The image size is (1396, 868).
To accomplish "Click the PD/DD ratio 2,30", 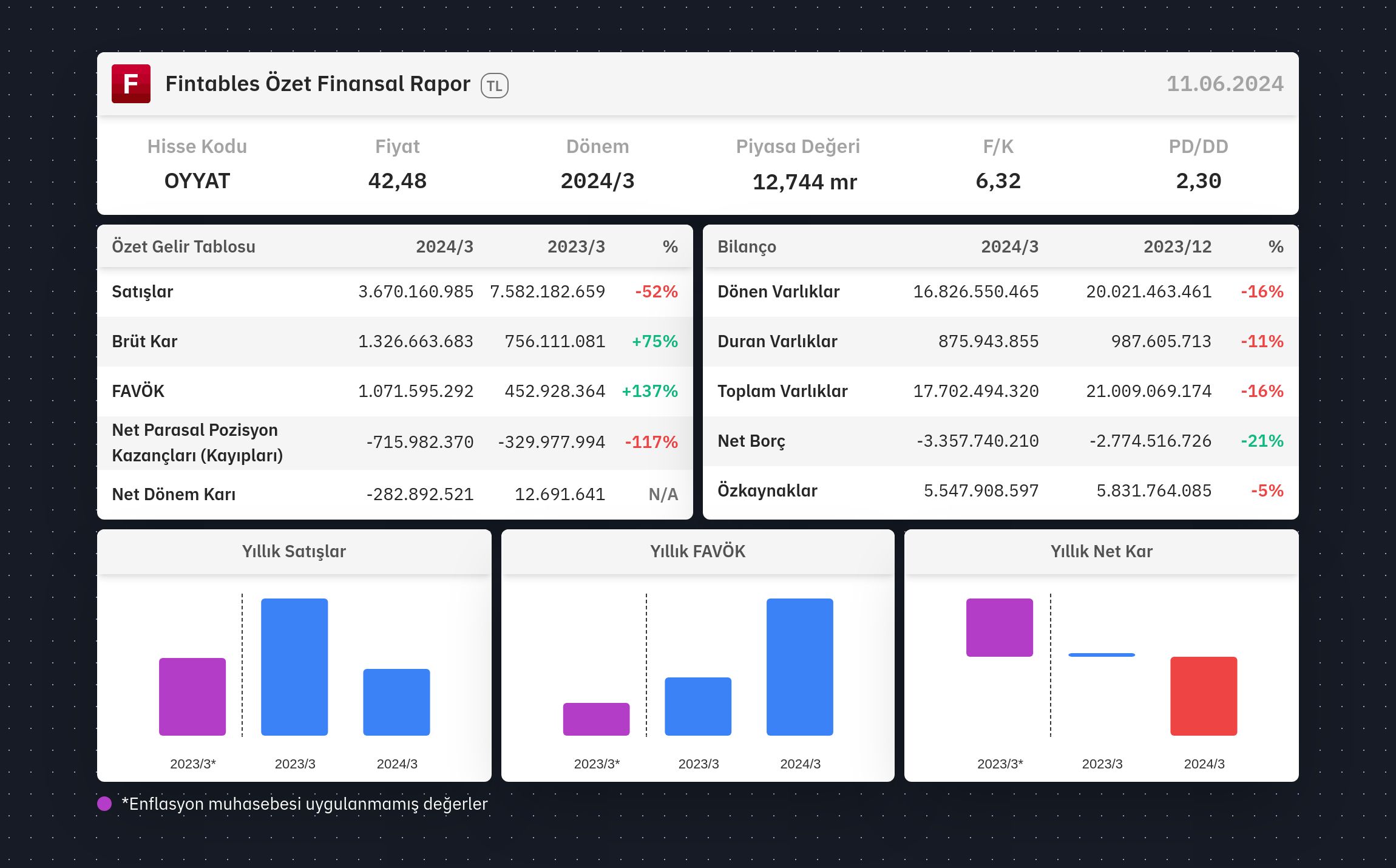I will click(x=1199, y=181).
